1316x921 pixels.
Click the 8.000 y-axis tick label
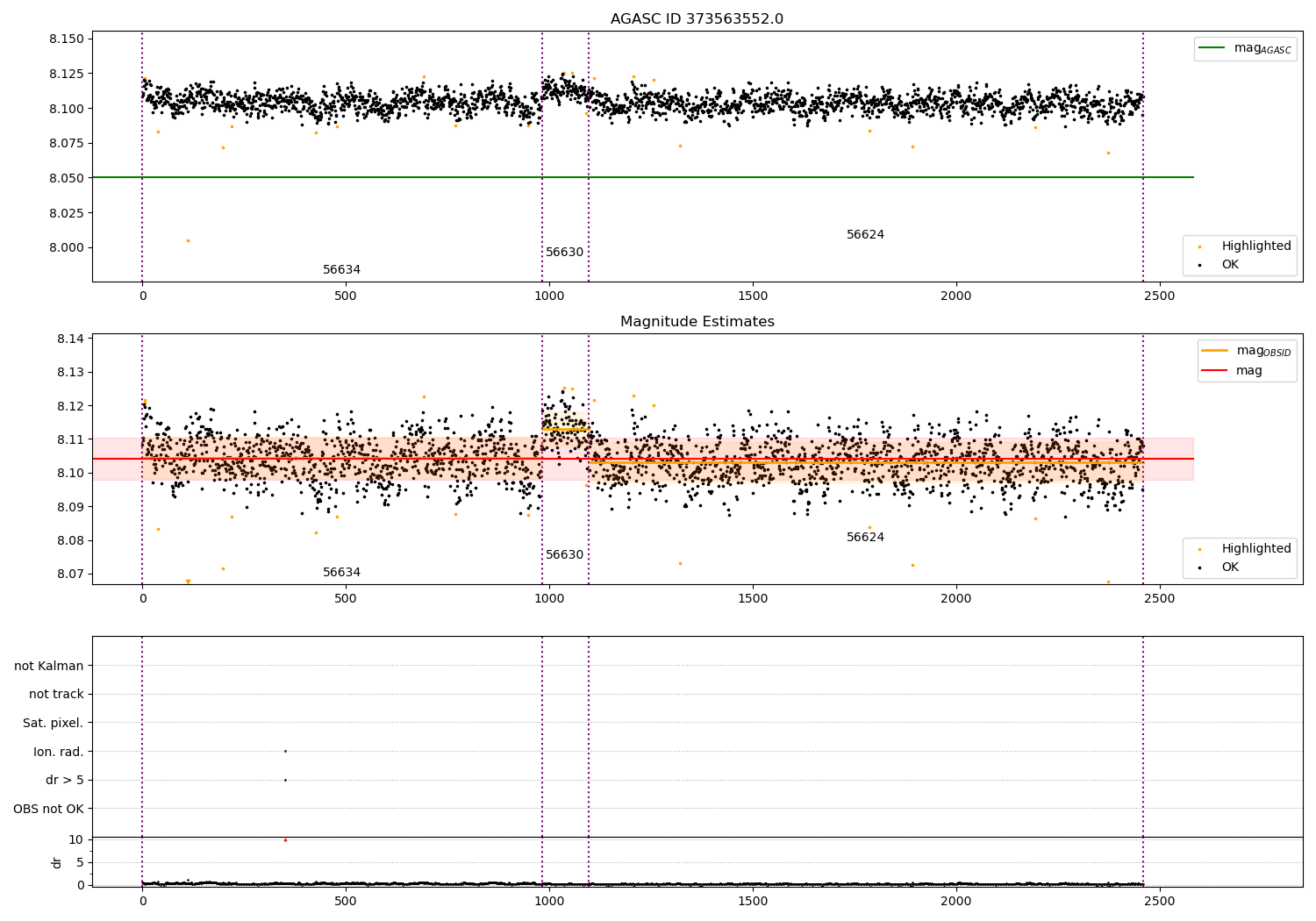[67, 247]
